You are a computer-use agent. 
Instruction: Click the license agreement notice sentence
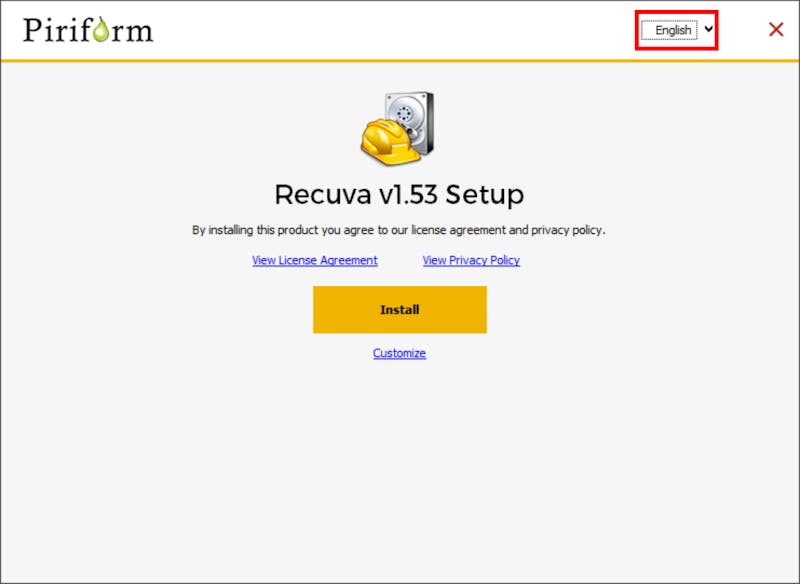pos(398,230)
